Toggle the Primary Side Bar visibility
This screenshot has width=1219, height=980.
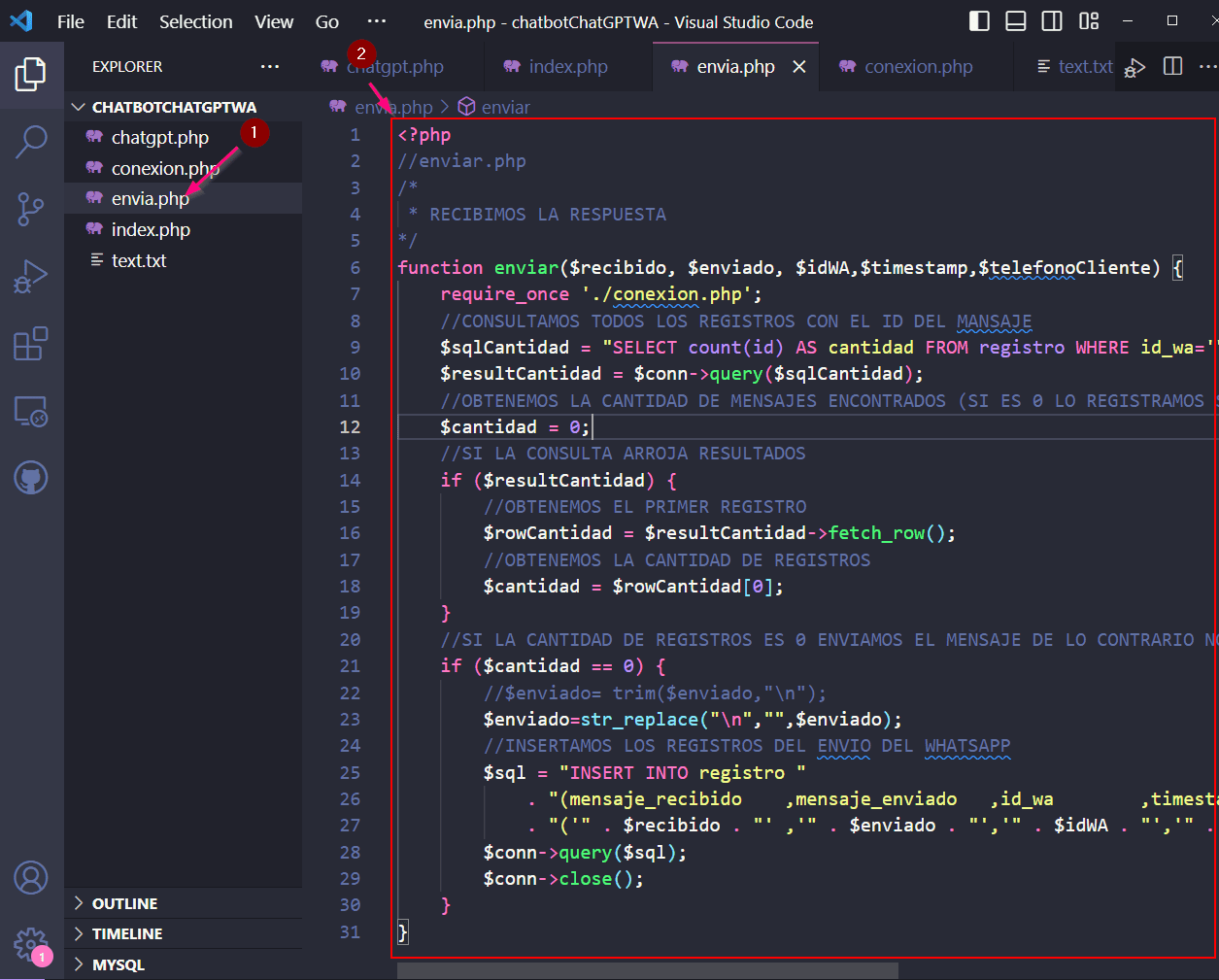(x=979, y=20)
